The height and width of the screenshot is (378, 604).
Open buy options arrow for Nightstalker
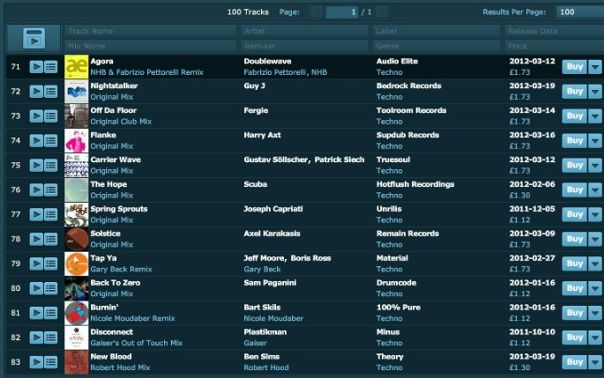[x=595, y=92]
